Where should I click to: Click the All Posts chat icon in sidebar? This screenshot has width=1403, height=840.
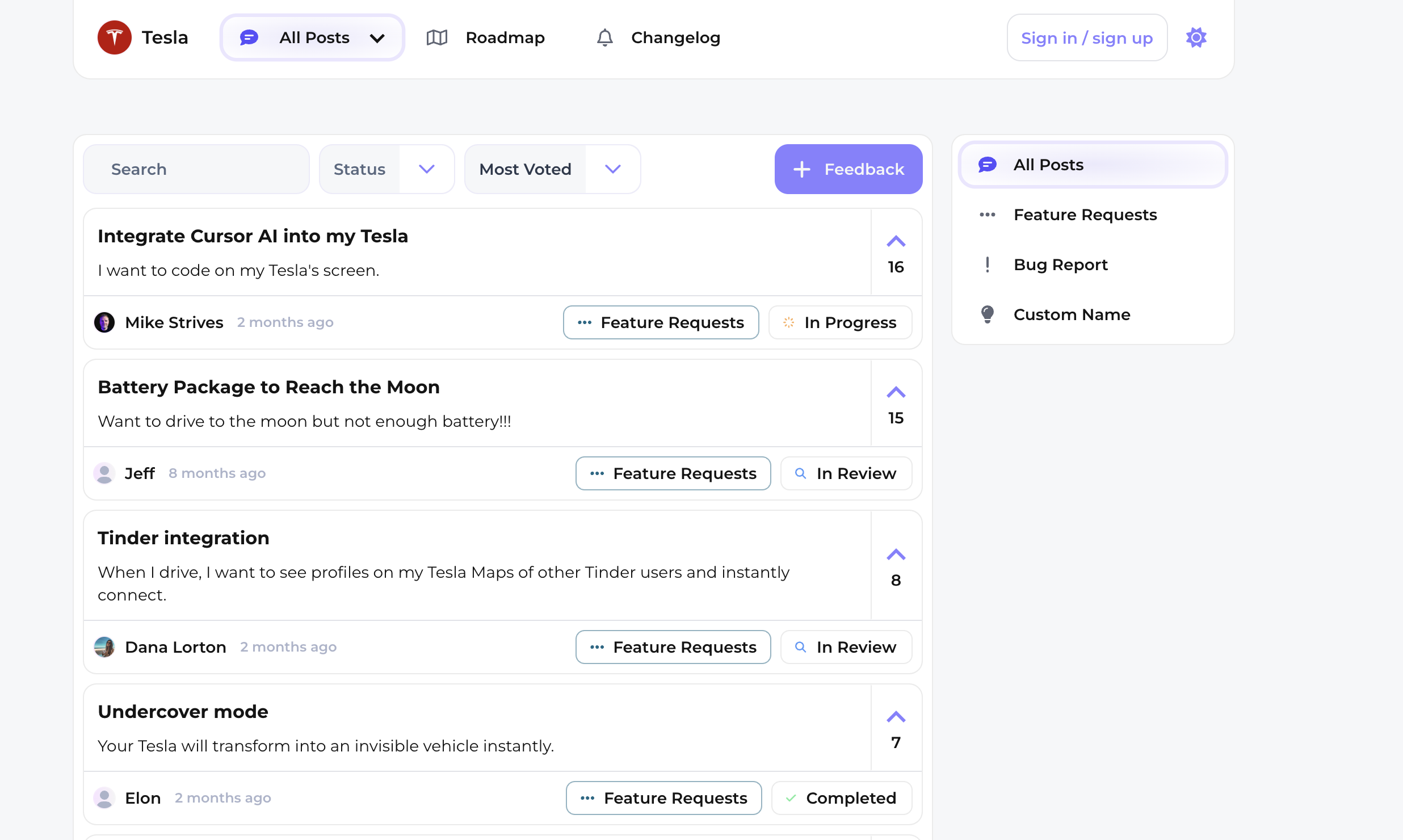click(988, 165)
